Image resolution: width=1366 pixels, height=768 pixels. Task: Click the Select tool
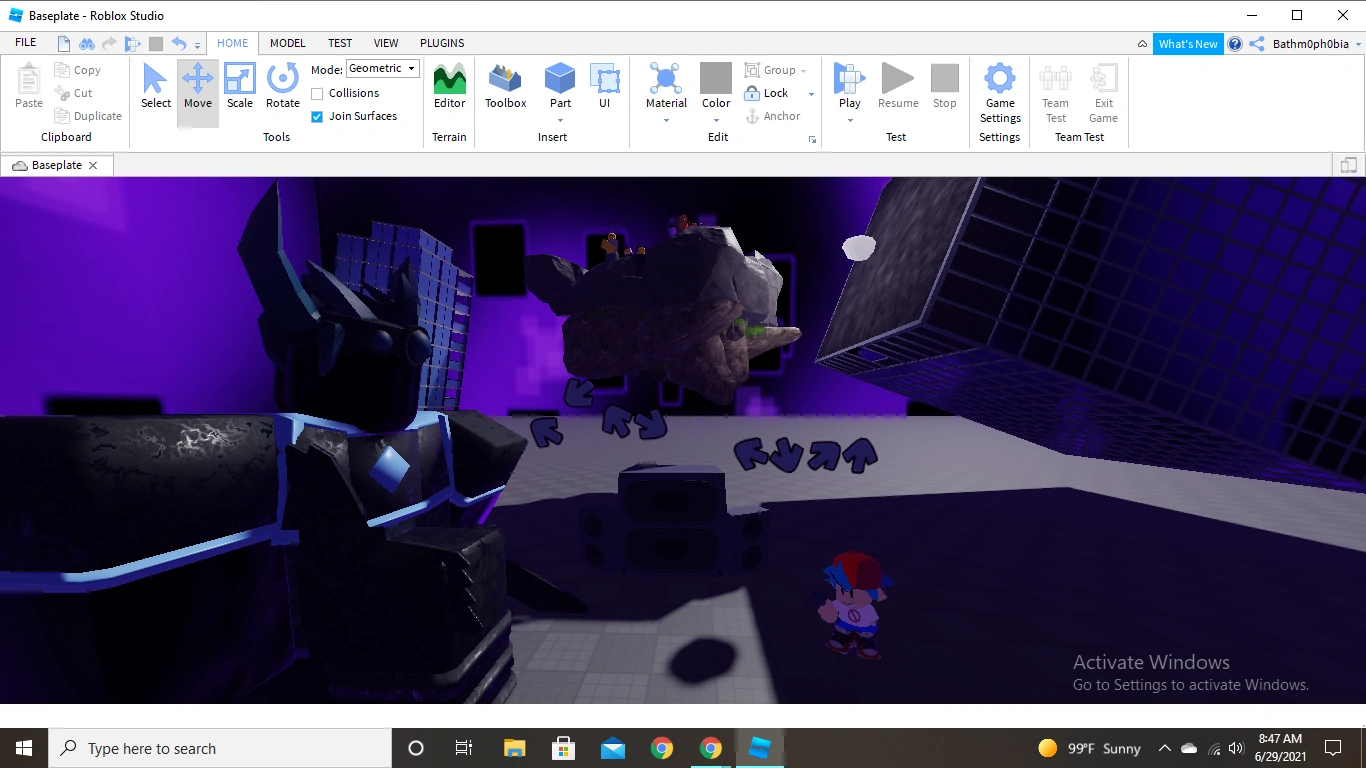tap(156, 86)
